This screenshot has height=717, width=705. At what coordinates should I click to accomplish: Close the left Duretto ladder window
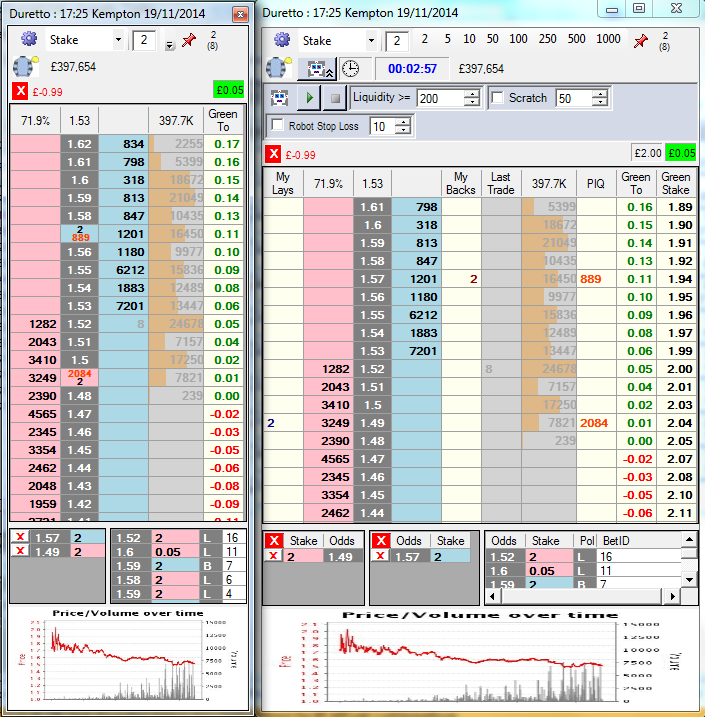(x=240, y=14)
